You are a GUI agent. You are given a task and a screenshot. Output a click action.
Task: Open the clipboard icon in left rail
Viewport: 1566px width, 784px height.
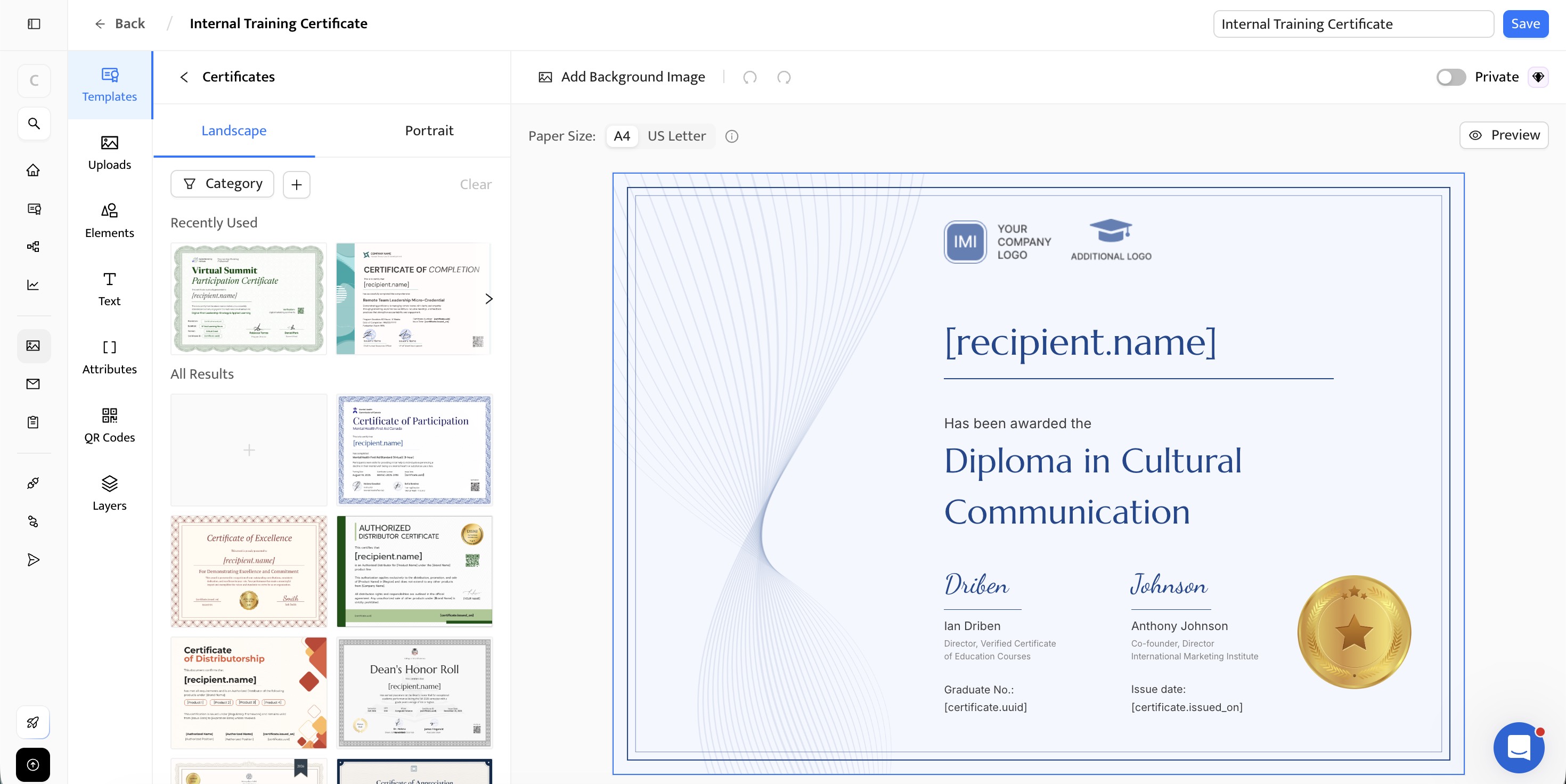[34, 422]
